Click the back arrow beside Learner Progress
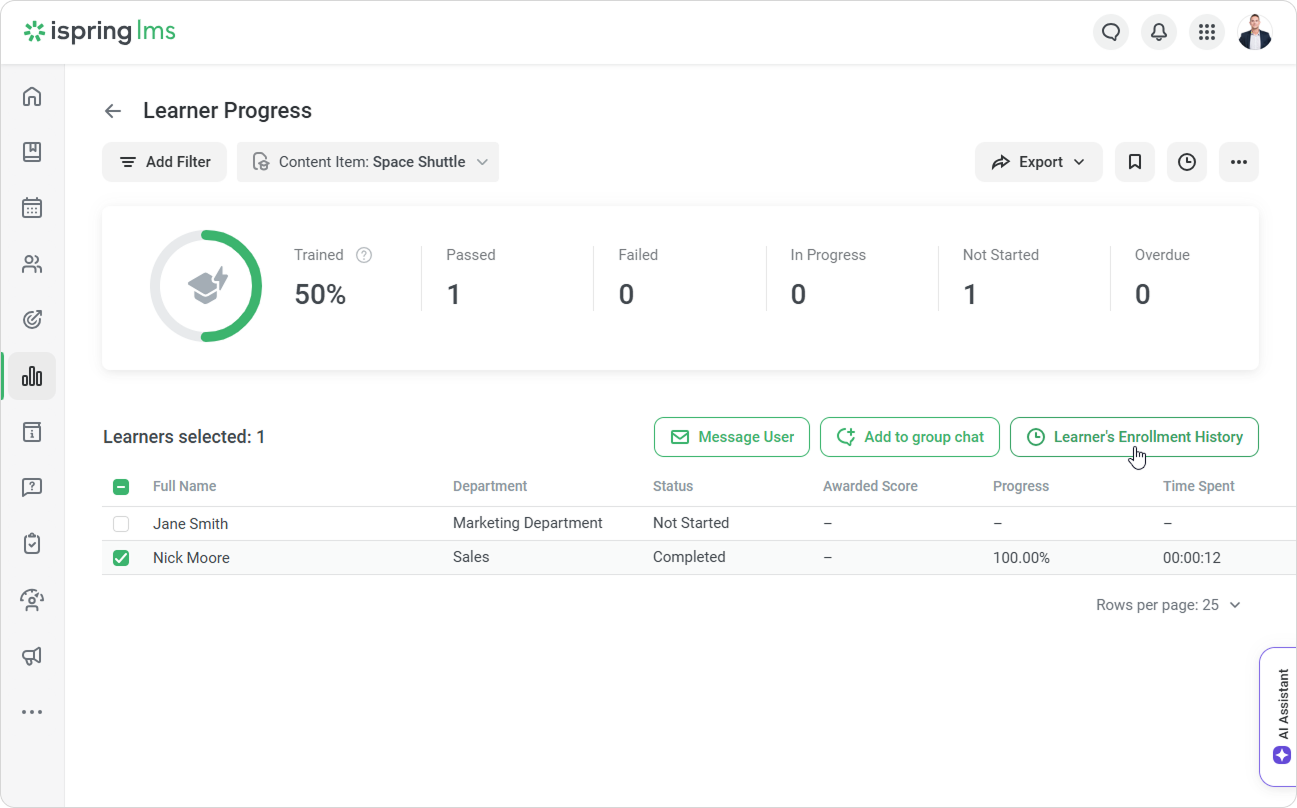 pos(113,111)
